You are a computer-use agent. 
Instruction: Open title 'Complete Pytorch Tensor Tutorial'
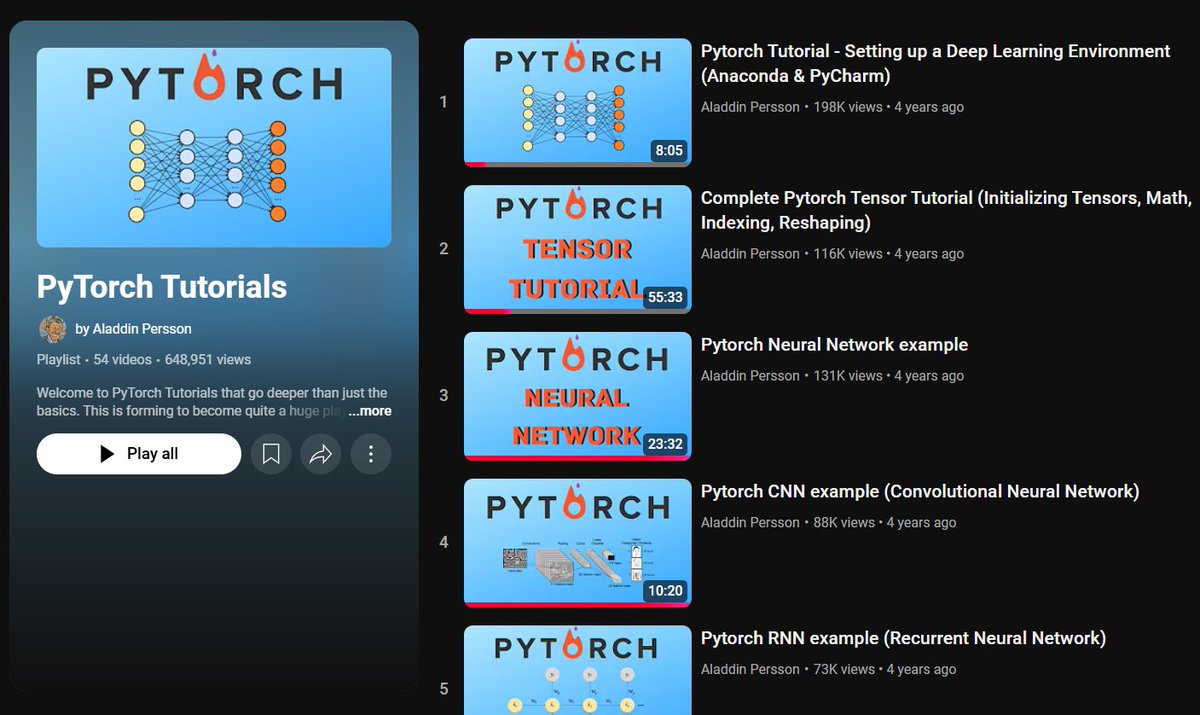point(945,210)
